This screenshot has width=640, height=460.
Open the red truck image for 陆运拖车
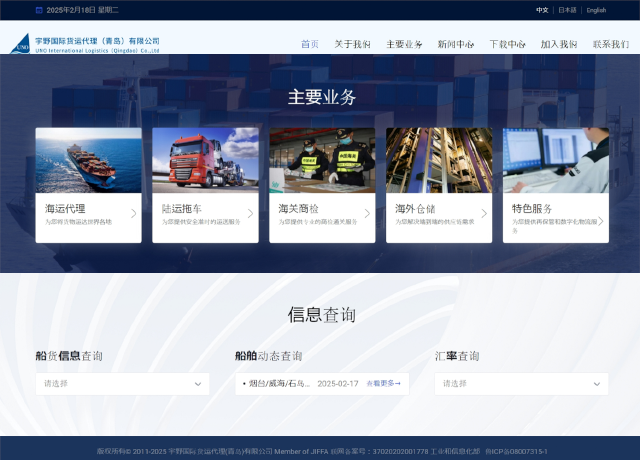point(205,160)
